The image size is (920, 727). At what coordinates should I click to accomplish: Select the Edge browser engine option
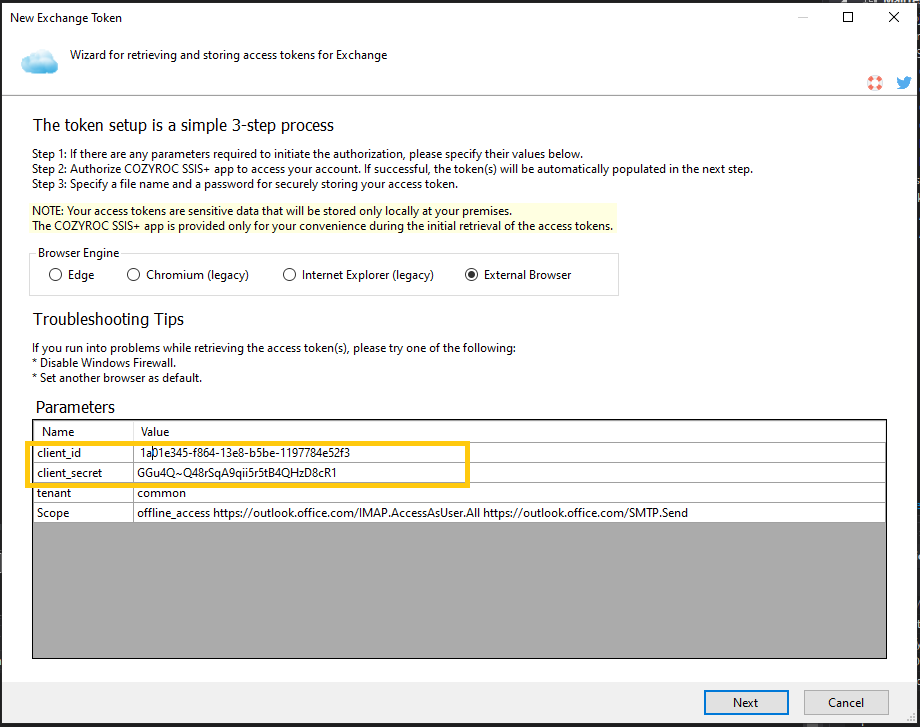point(56,275)
